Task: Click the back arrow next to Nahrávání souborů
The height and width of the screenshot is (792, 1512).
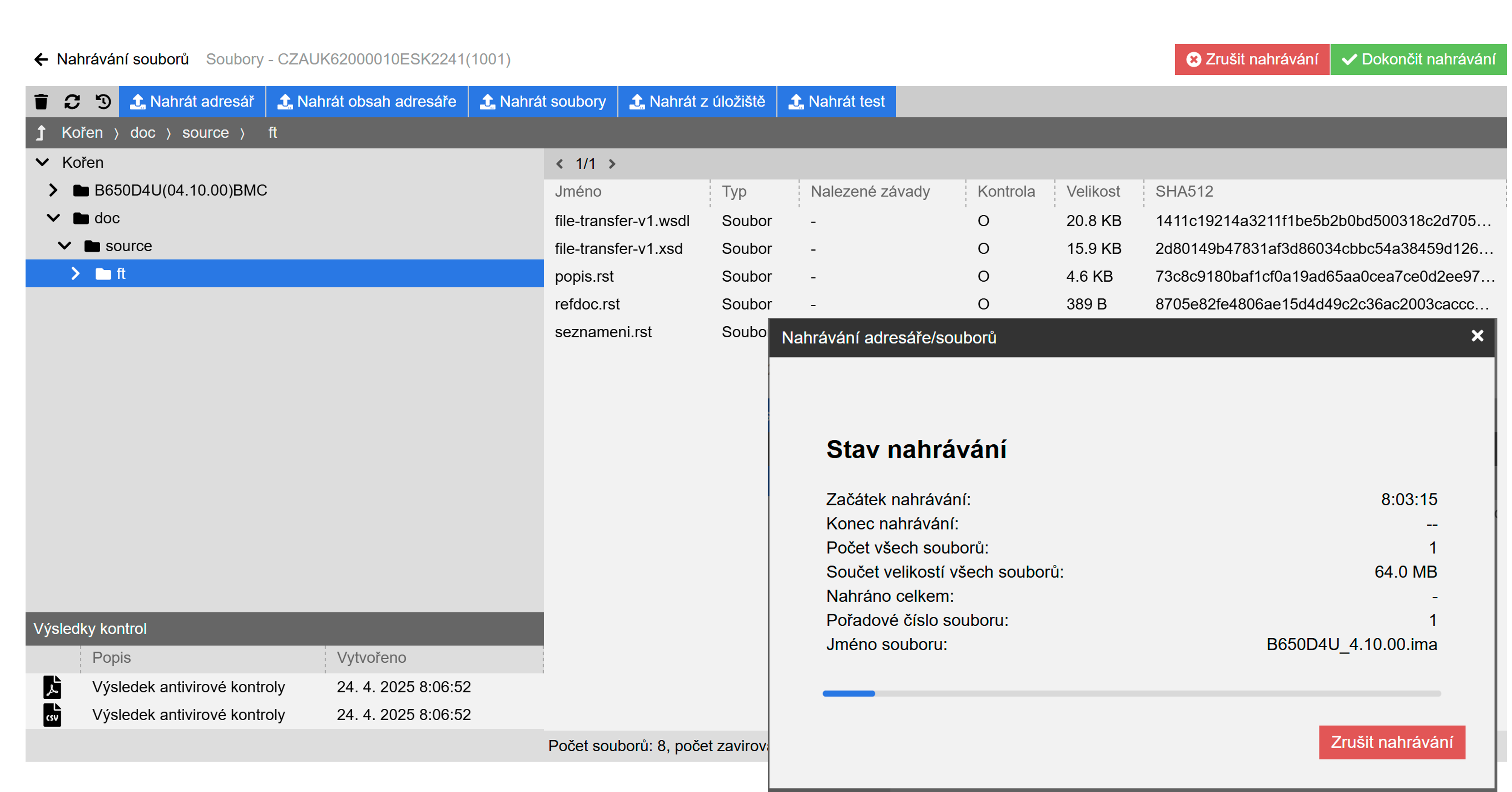Action: coord(40,59)
